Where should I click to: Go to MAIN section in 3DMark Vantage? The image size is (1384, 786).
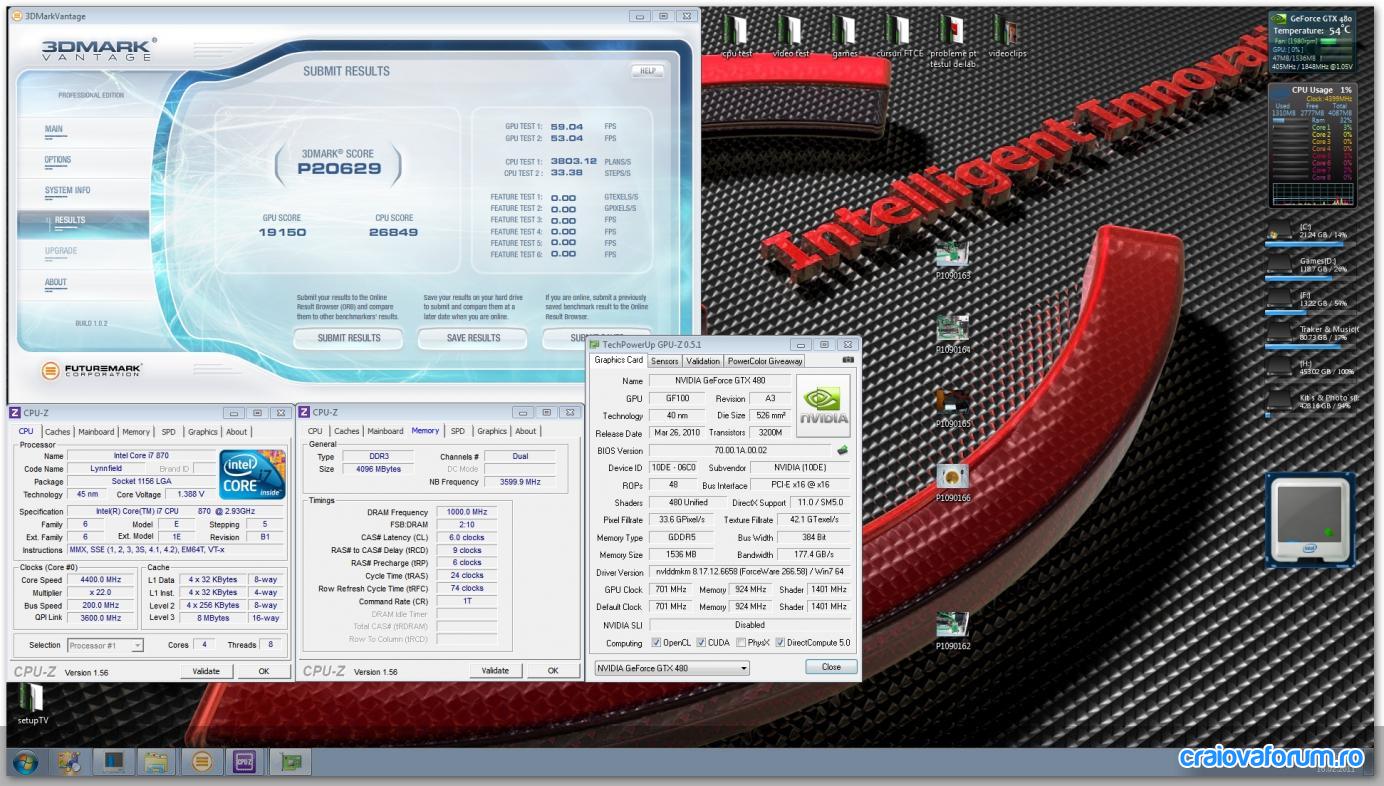coord(54,130)
